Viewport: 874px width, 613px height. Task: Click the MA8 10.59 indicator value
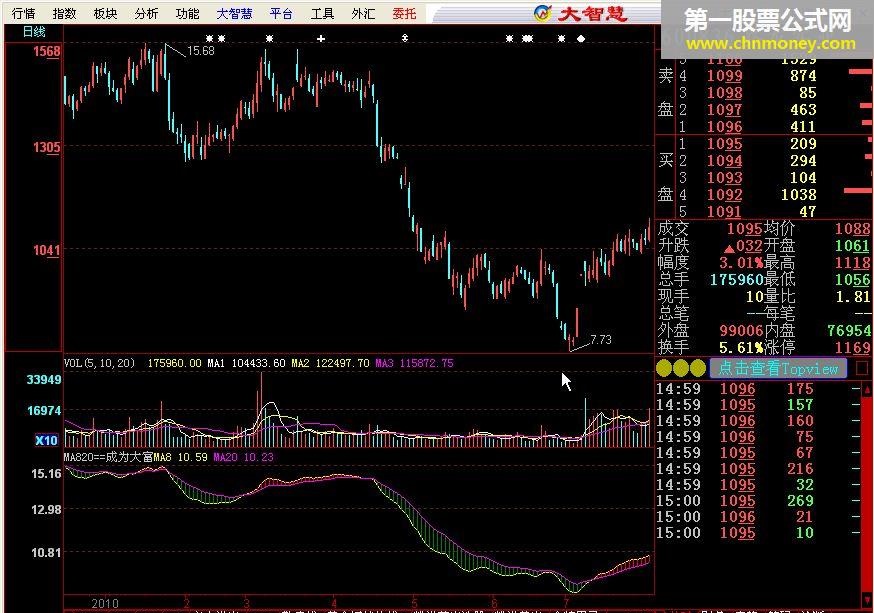click(x=181, y=457)
